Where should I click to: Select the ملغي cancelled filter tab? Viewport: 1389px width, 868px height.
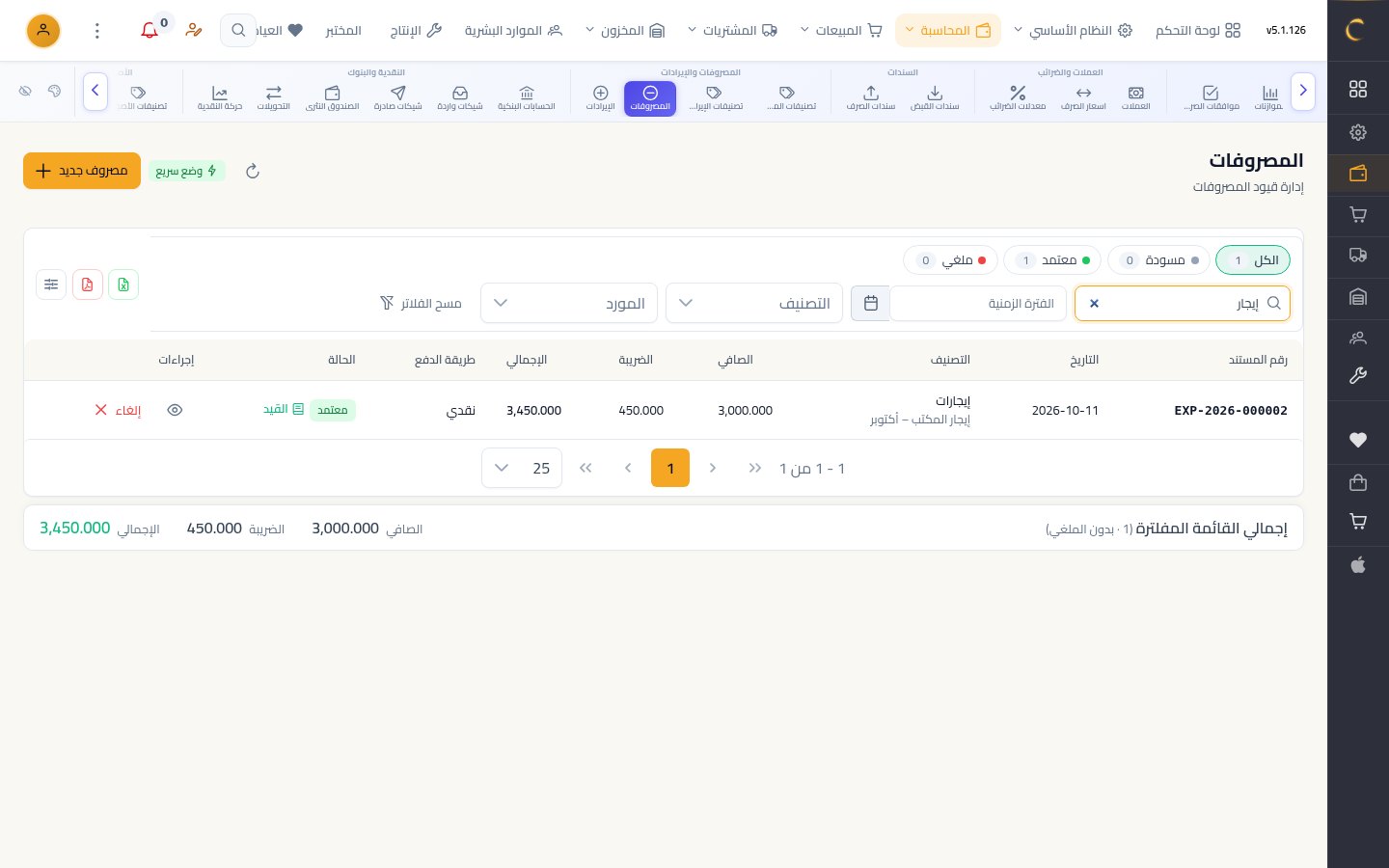pos(950,260)
